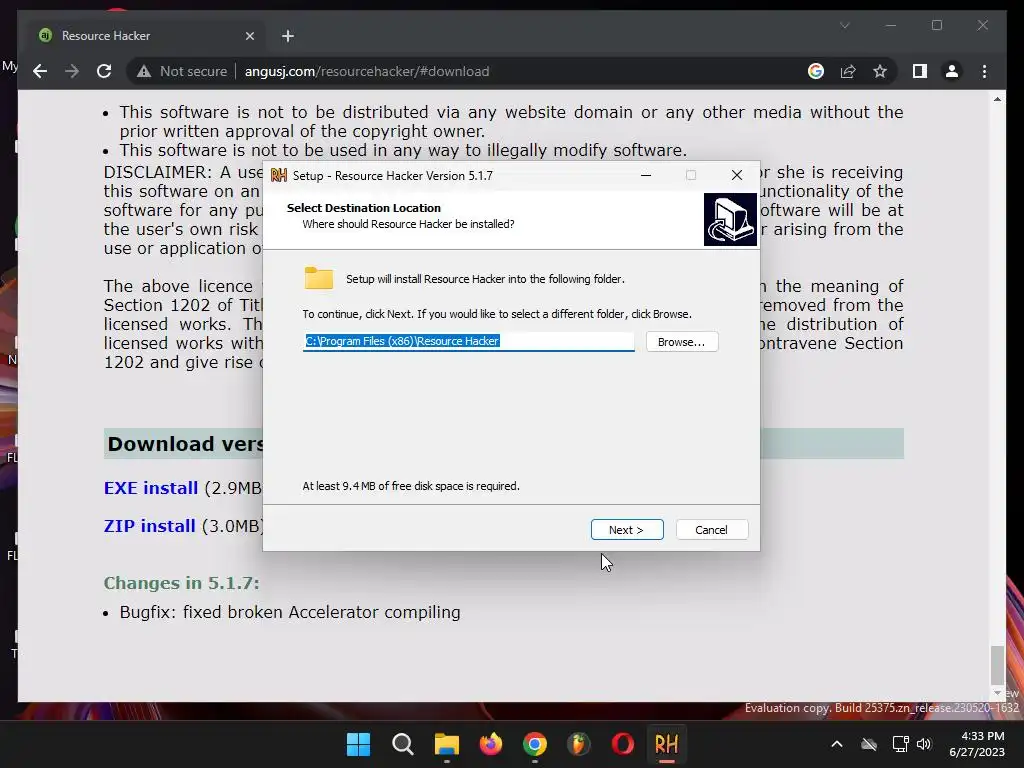Focus the angusj.com address bar

pyautogui.click(x=366, y=71)
